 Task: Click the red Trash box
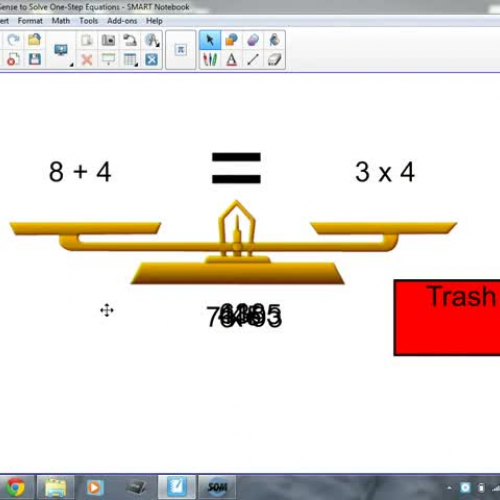[x=447, y=318]
